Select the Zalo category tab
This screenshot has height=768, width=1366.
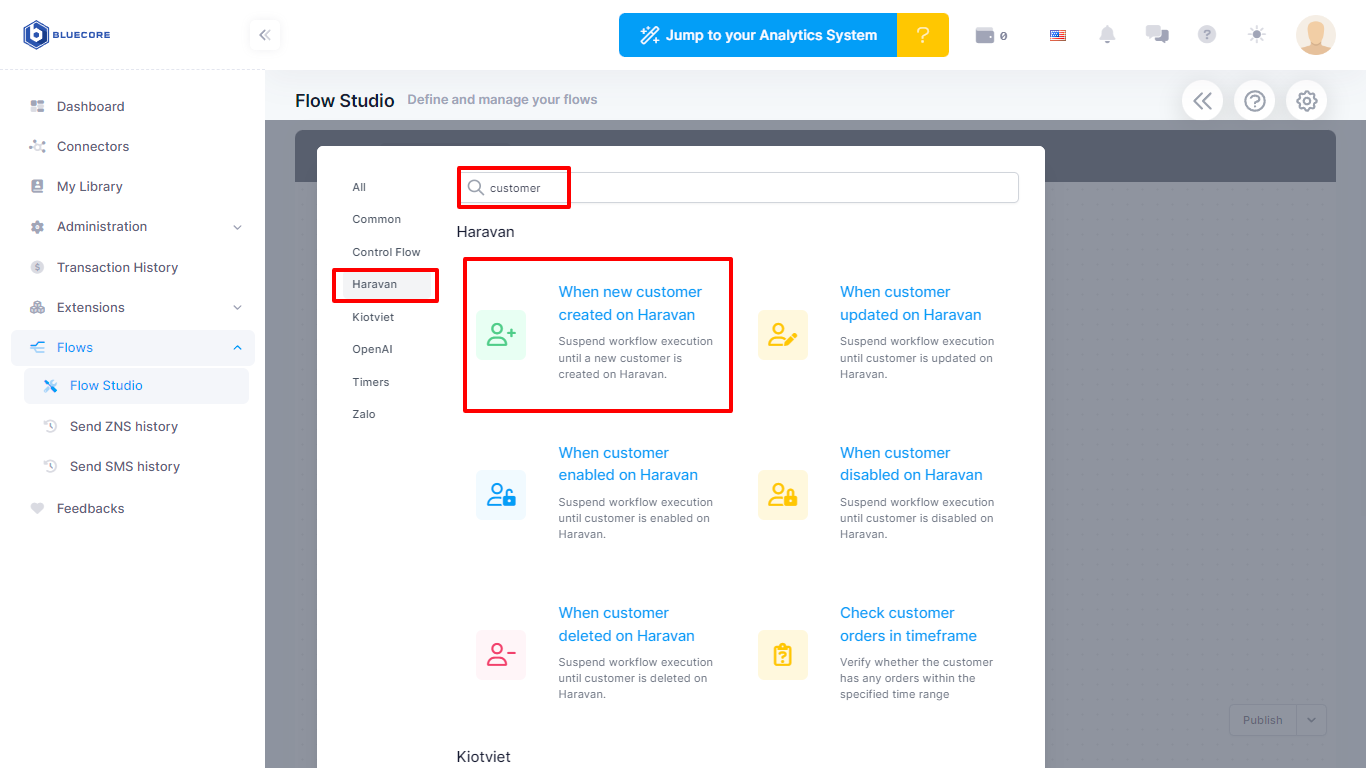(x=364, y=414)
